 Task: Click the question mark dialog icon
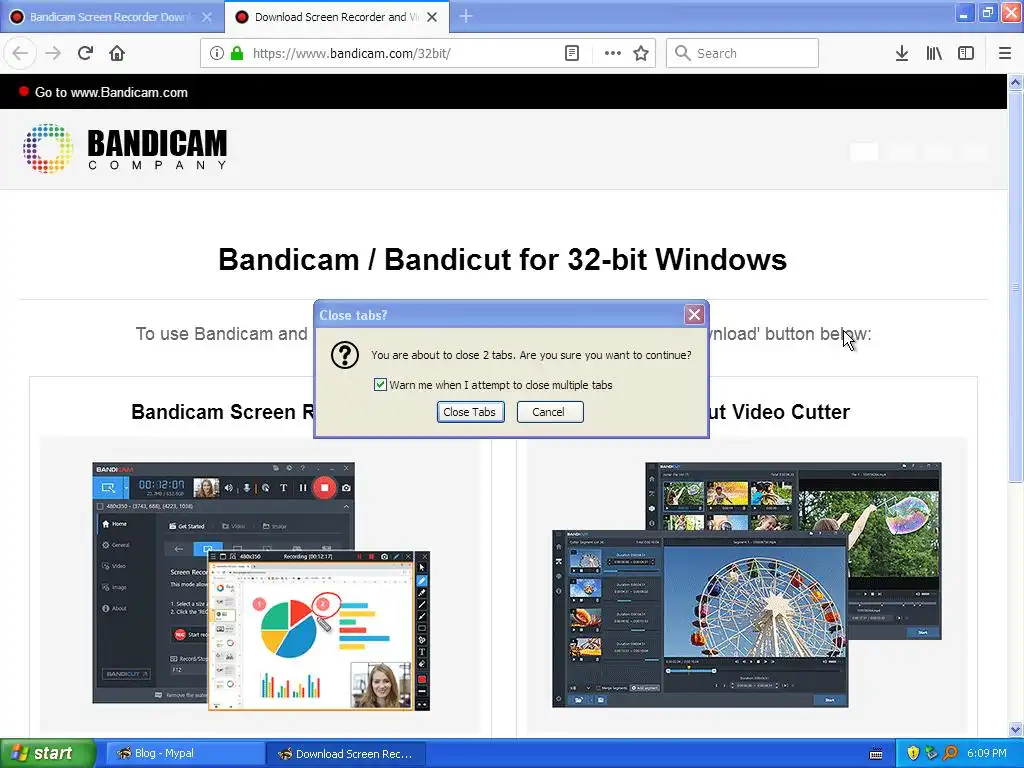pyautogui.click(x=345, y=355)
